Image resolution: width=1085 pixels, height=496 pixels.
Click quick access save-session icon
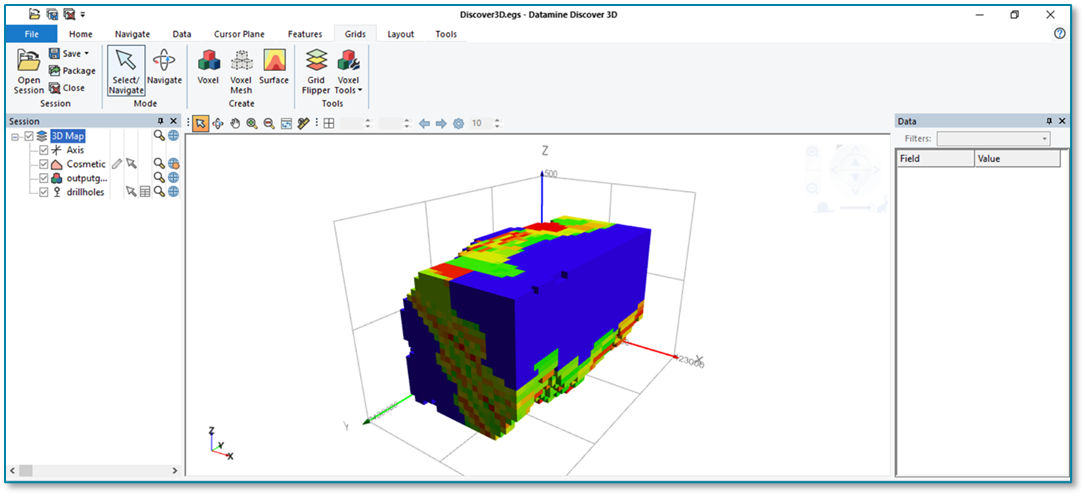52,13
